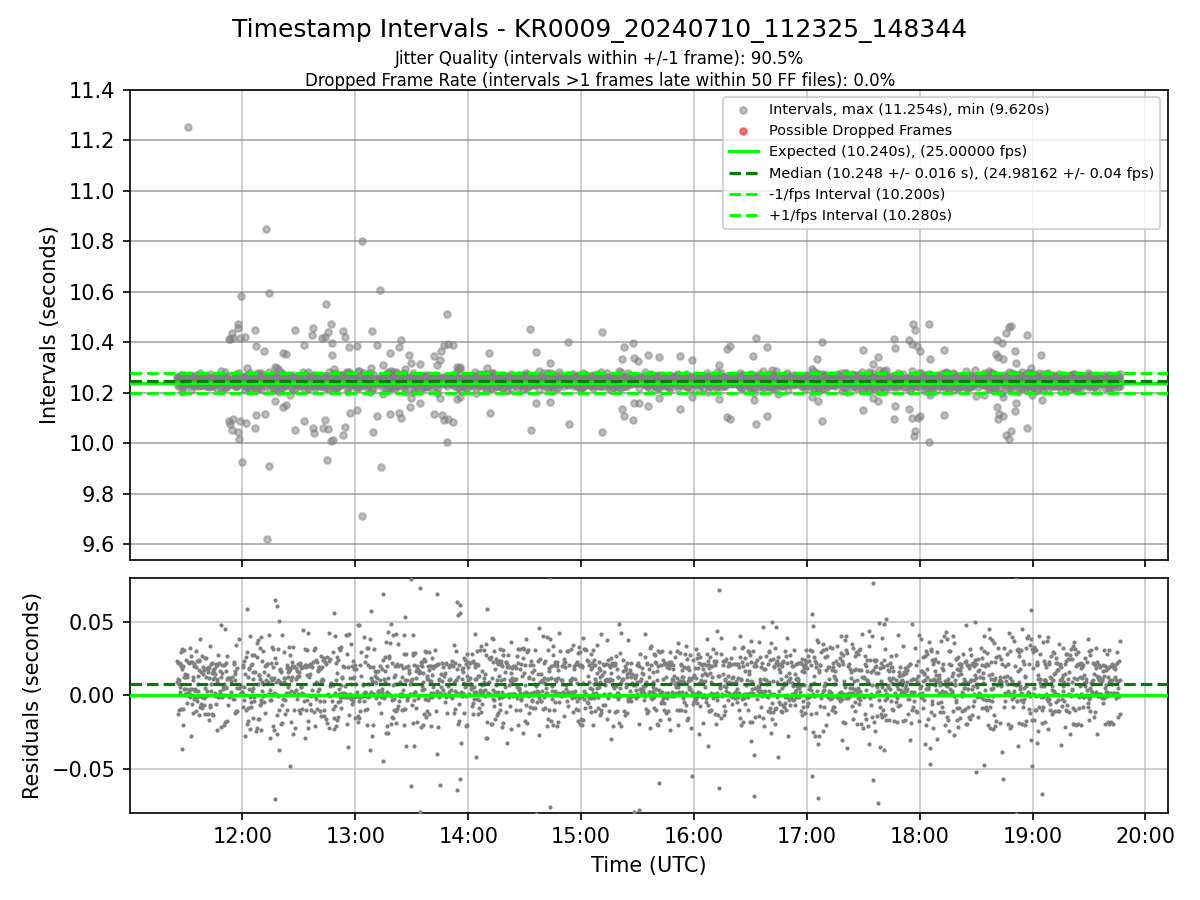Click the 9.6 y-axis tick label
Image resolution: width=1200 pixels, height=900 pixels.
pyautogui.click(x=99, y=544)
